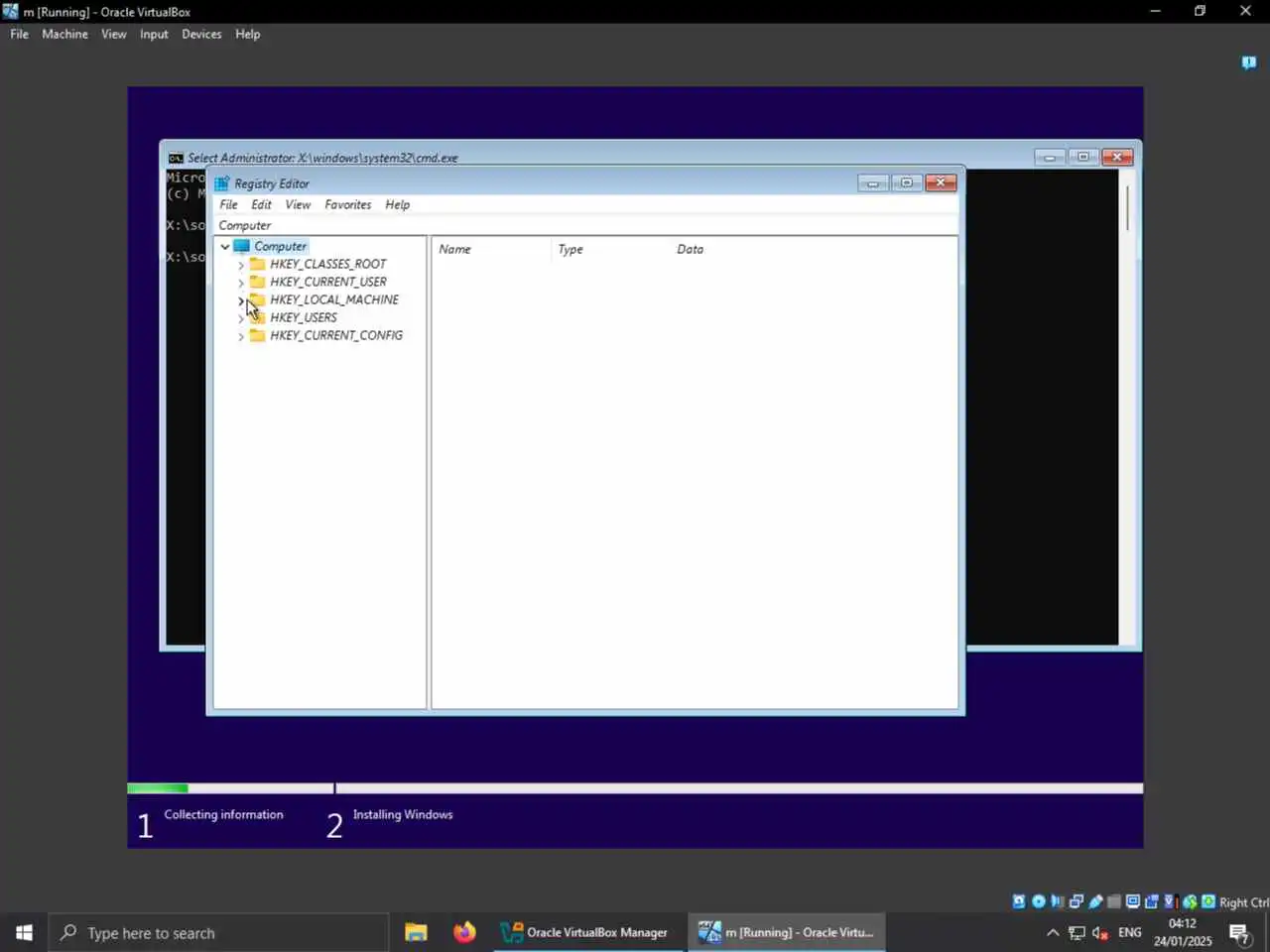Viewport: 1270px width, 952px height.
Task: Open File Explorer from the taskbar
Action: click(416, 932)
